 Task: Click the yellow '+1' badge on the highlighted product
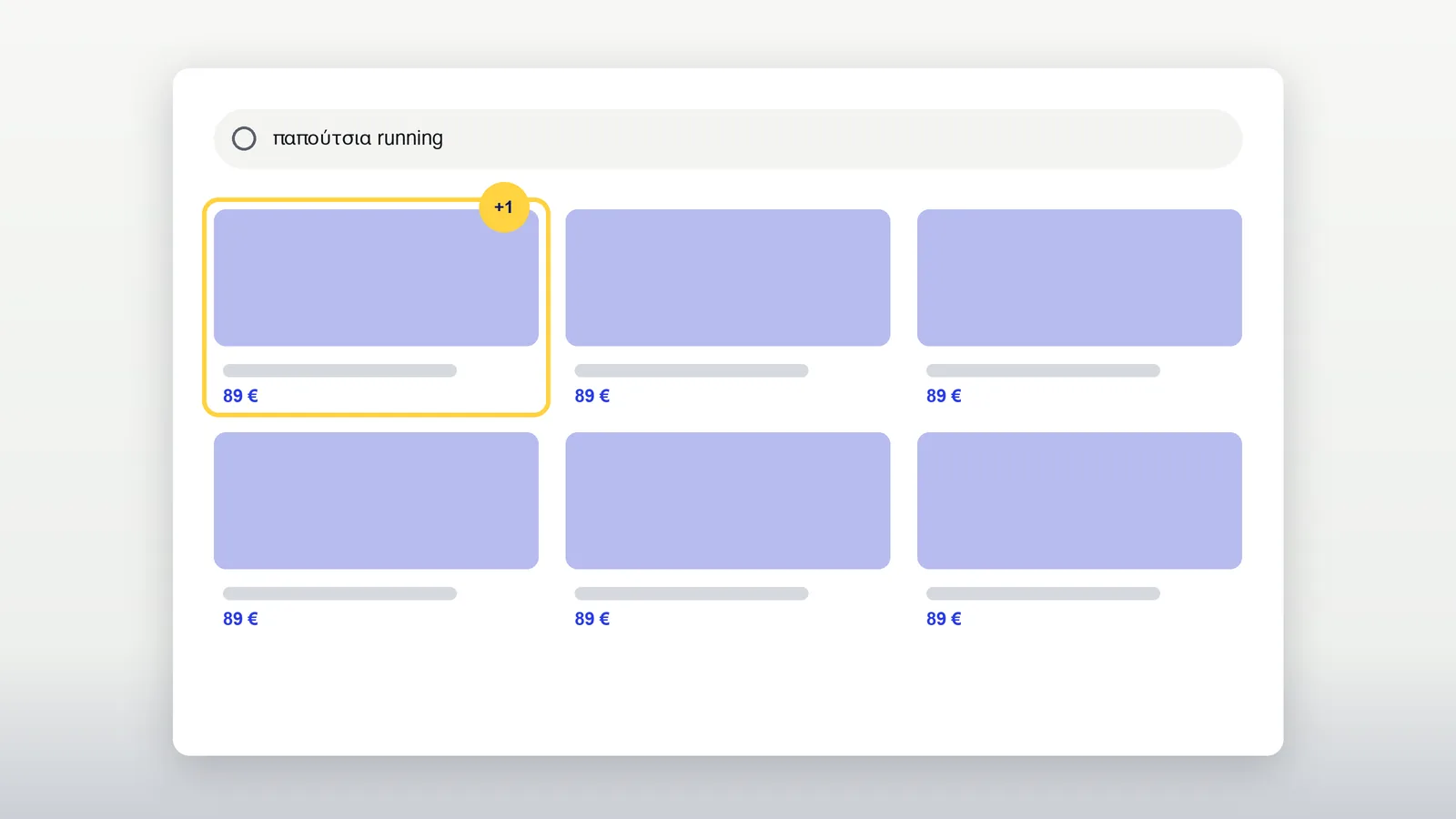click(x=503, y=207)
